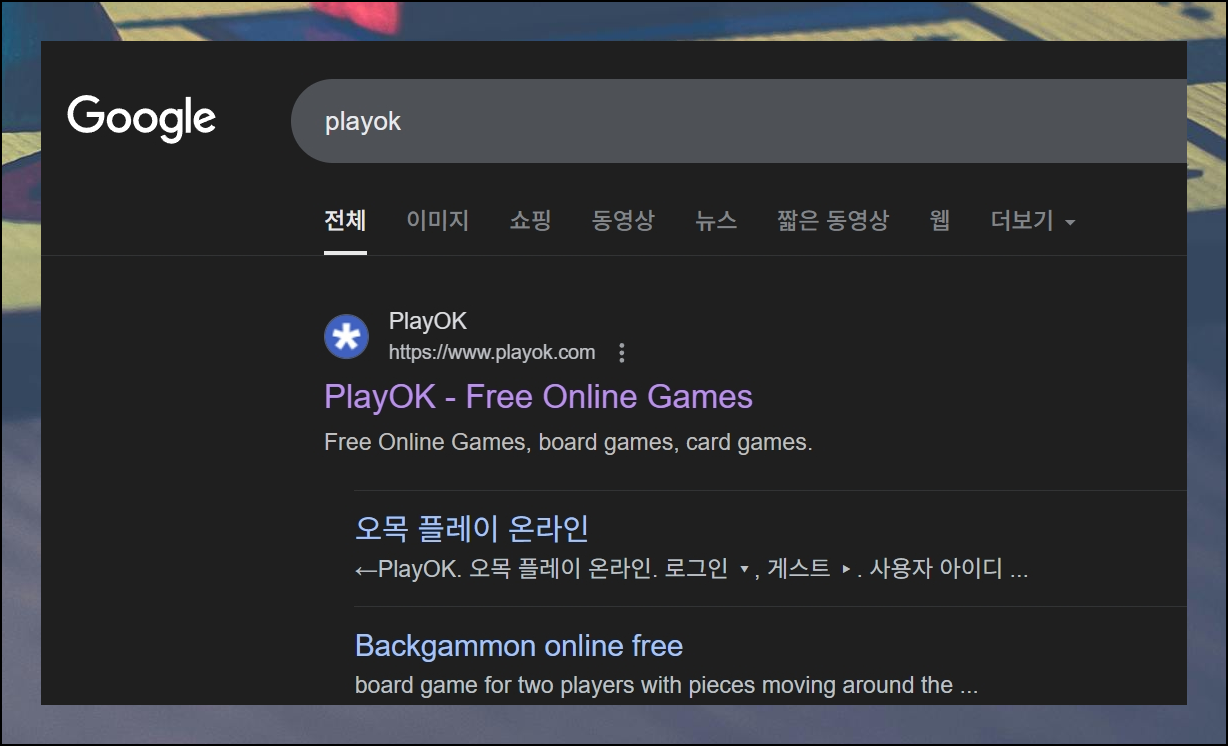Click the https://www.playok.com URL text
The height and width of the screenshot is (746, 1228).
pyautogui.click(x=492, y=352)
